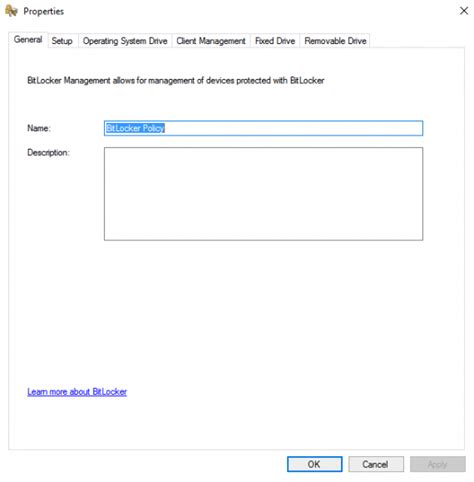Open the Learn more about BitLocker link

(77, 392)
